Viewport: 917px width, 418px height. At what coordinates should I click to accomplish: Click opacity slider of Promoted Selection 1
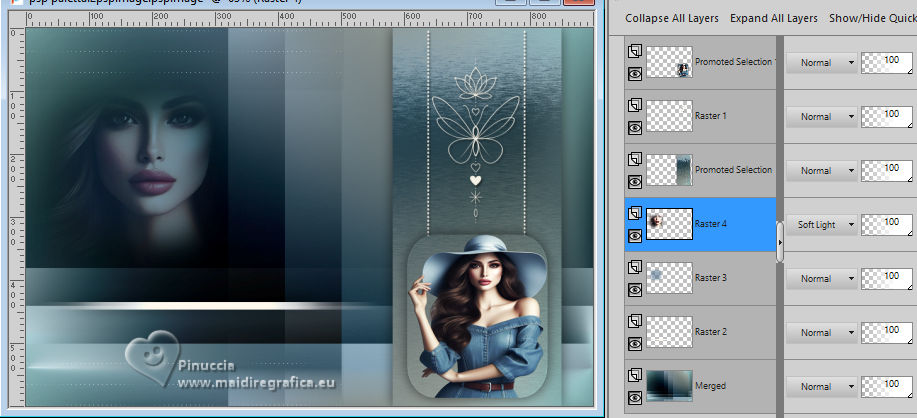click(887, 62)
